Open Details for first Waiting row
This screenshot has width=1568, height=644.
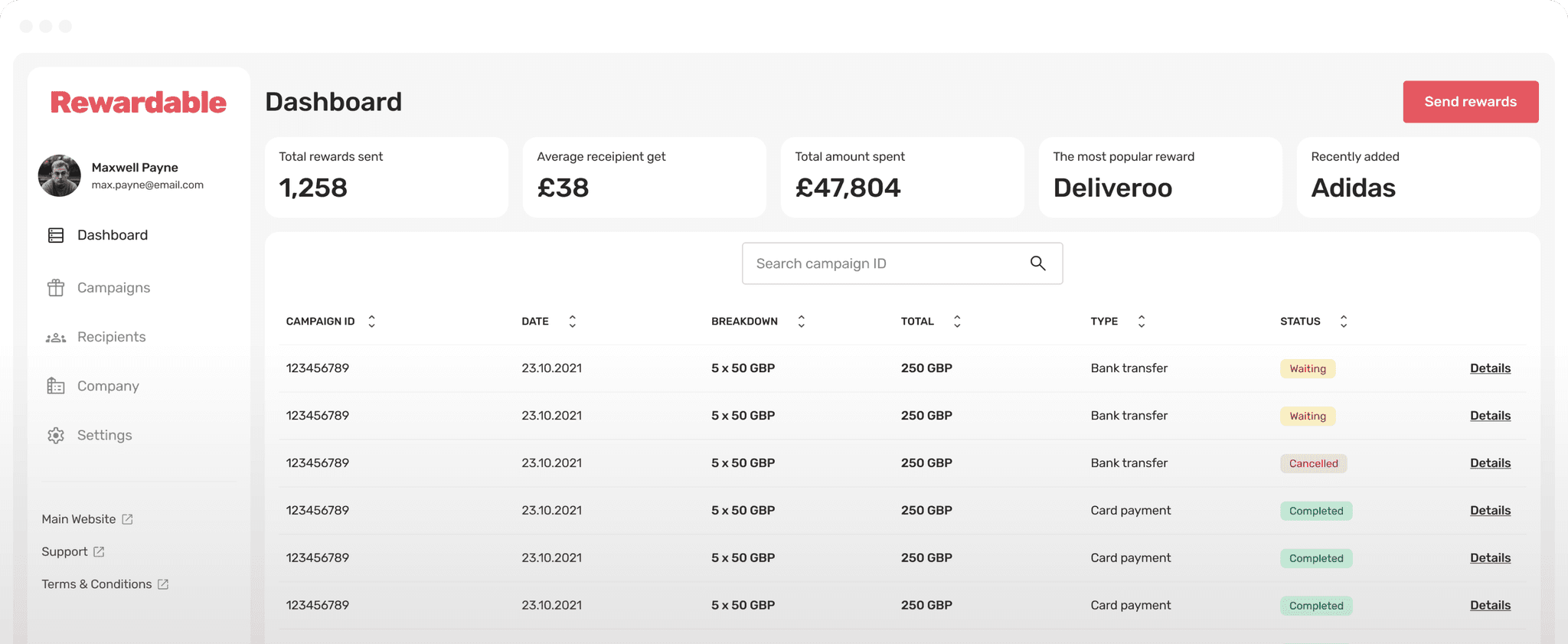click(1490, 368)
